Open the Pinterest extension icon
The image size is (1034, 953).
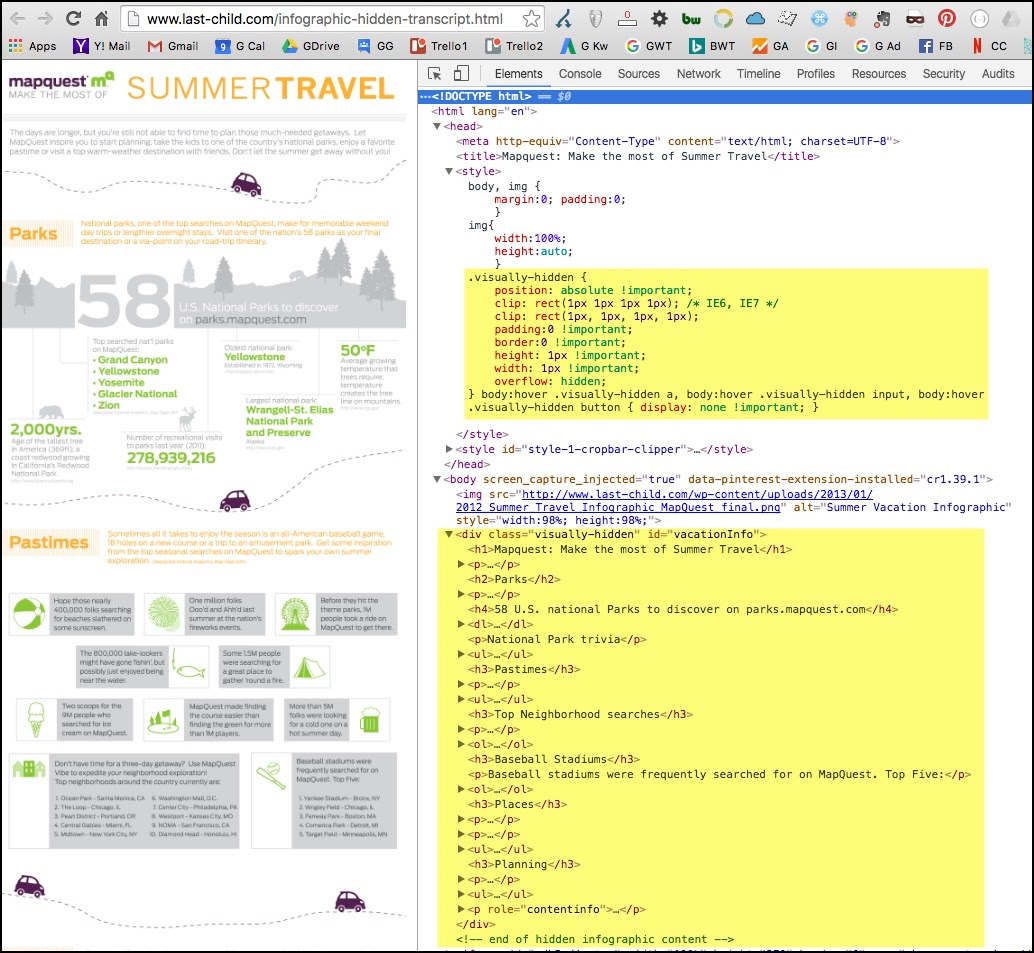(x=947, y=18)
